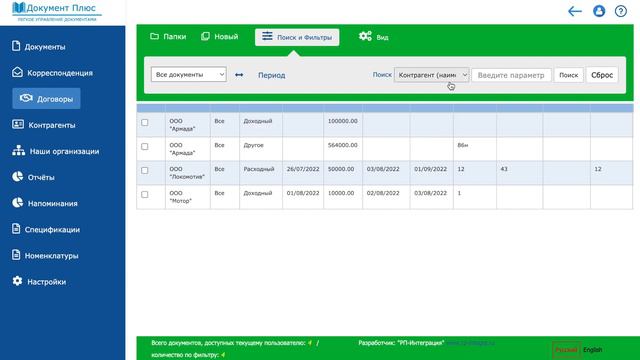The width and height of the screenshot is (640, 360).
Task: Tick checkbox for ООО Армада Доходный row
Action: 144,122
